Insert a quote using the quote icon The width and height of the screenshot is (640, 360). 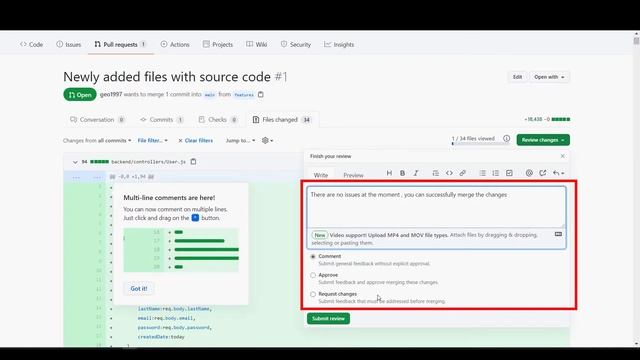tap(436, 173)
